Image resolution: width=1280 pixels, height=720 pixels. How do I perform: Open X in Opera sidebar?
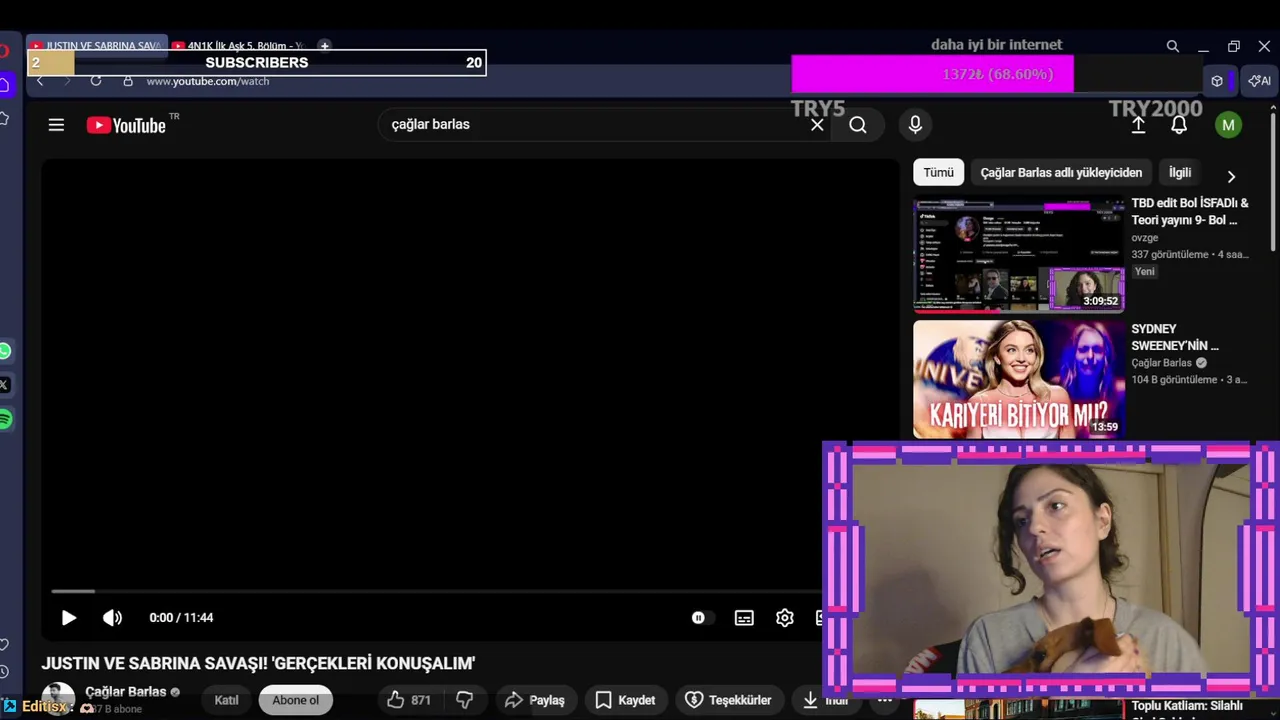click(5, 384)
